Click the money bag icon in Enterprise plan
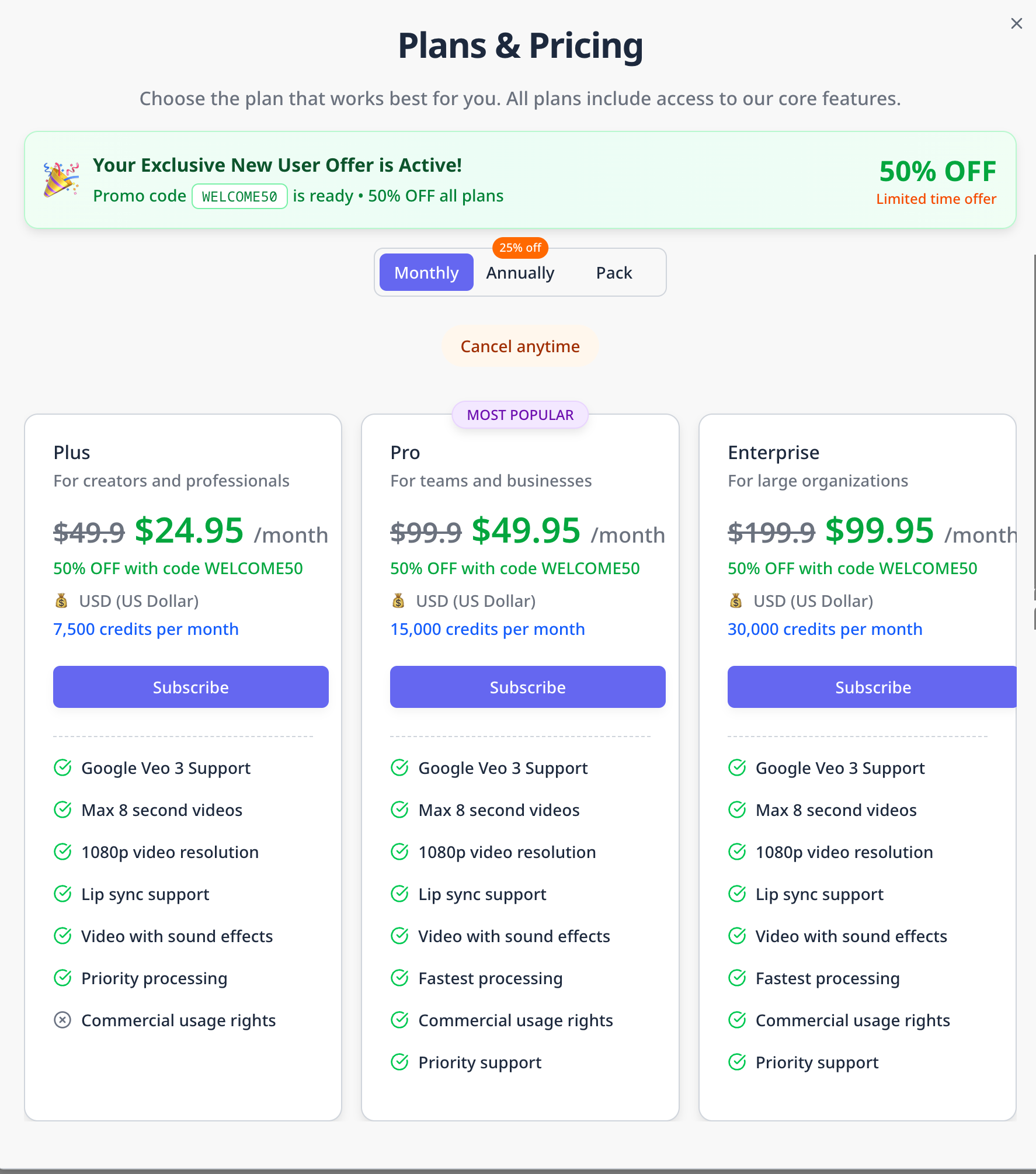This screenshot has width=1036, height=1174. [x=736, y=600]
